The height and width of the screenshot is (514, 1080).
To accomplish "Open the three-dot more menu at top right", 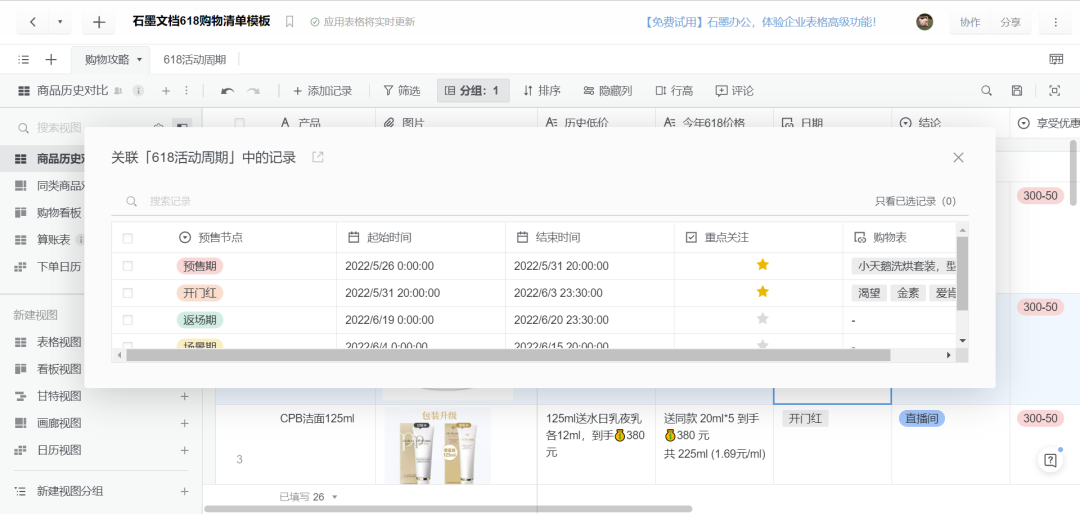I will (1055, 22).
